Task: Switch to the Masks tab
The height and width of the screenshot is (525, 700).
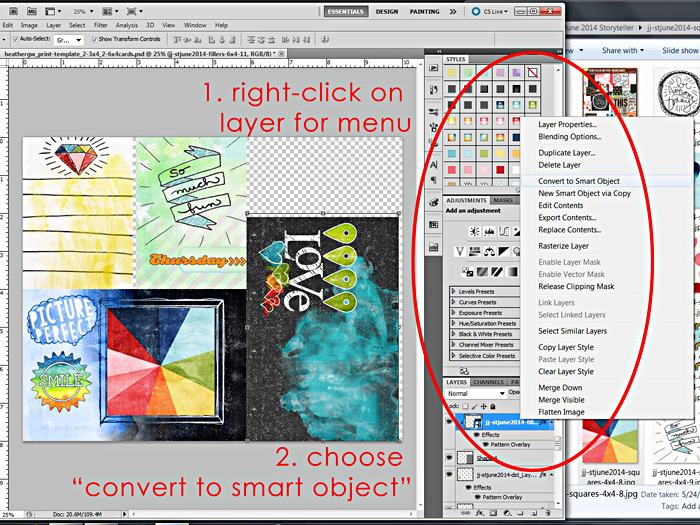Action: pyautogui.click(x=503, y=200)
